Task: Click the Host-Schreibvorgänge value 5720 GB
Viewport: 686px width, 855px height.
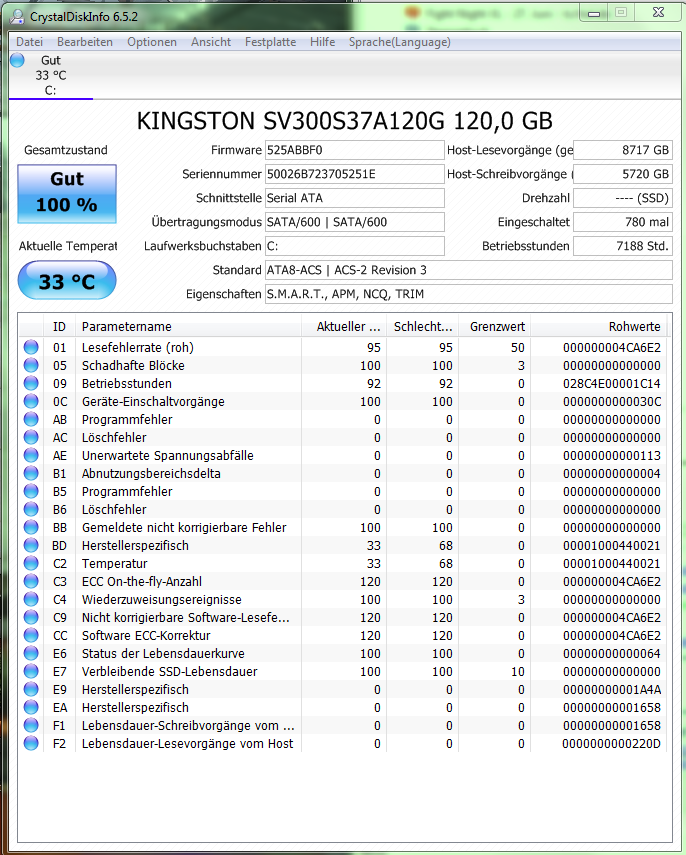Action: point(623,174)
